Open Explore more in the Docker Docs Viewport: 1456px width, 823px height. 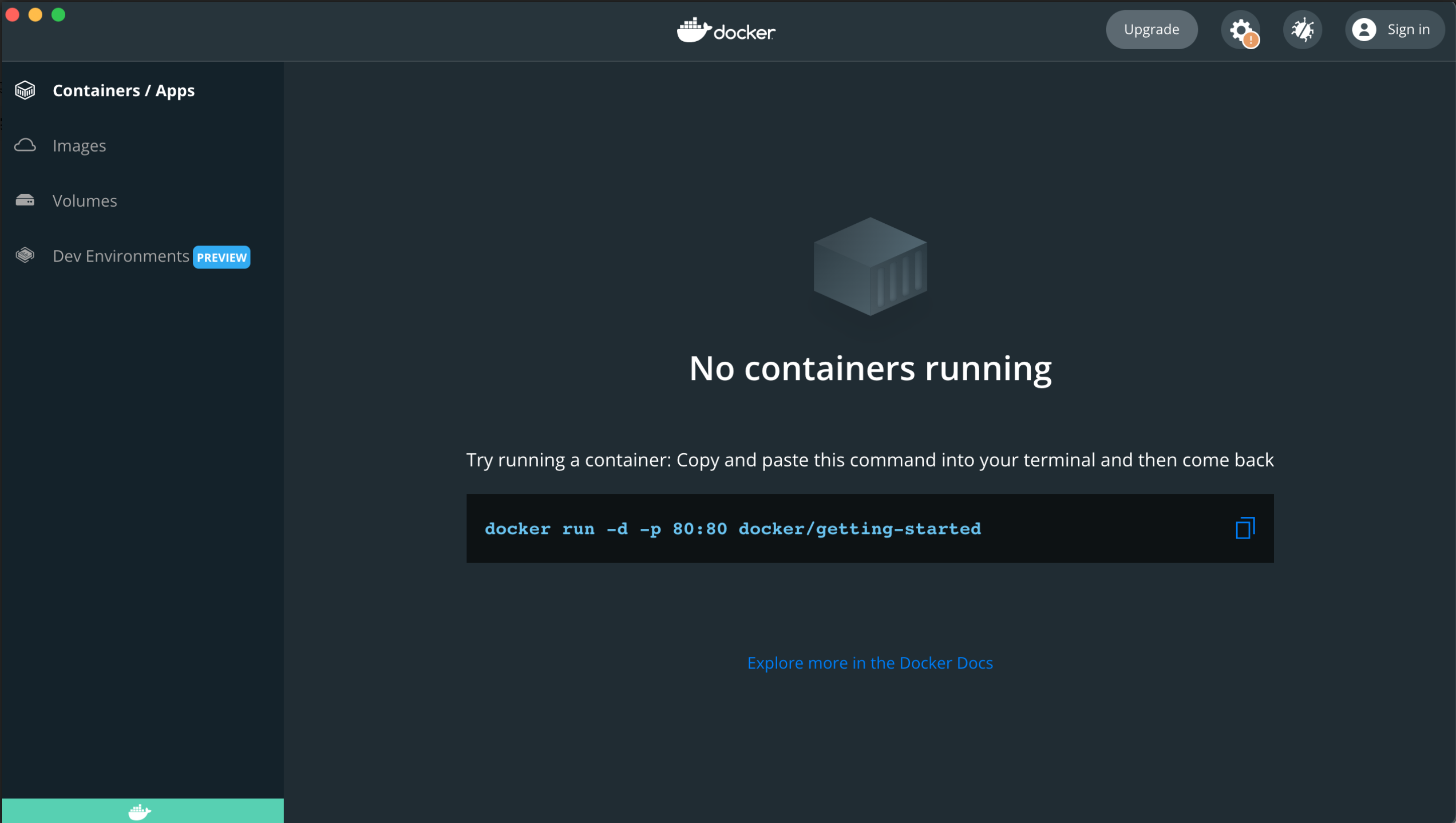pyautogui.click(x=870, y=662)
